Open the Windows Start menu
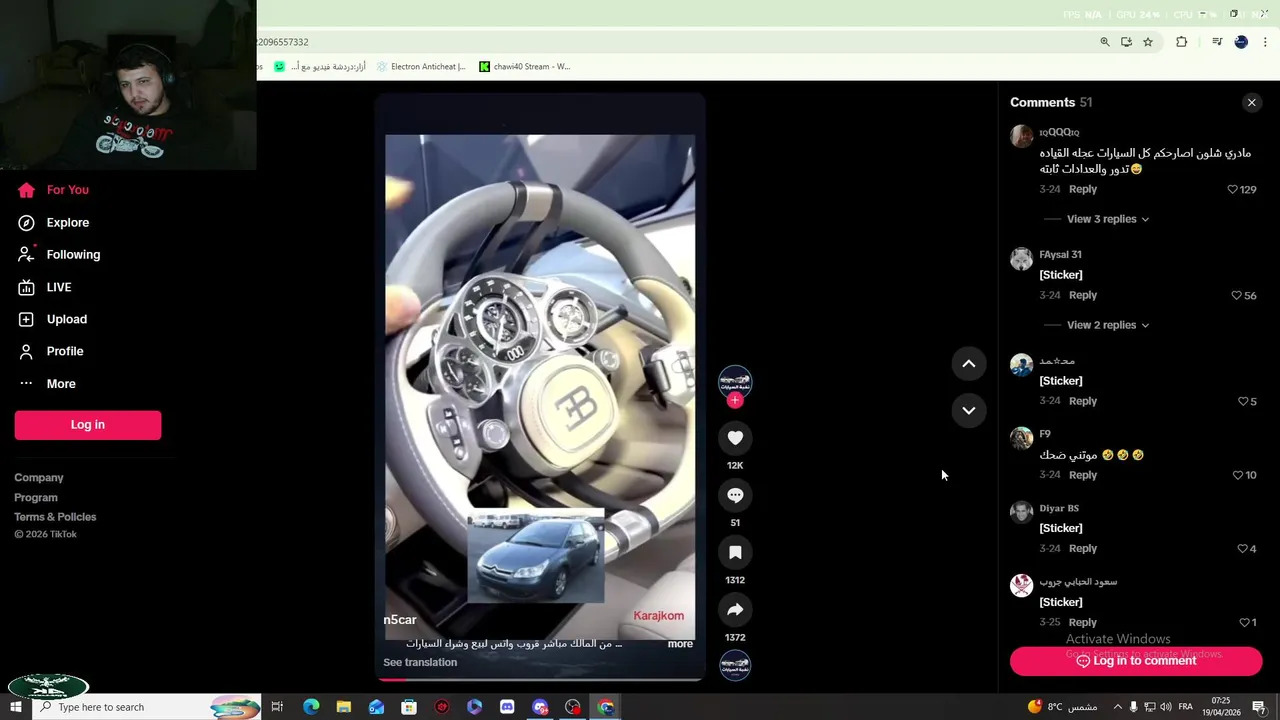The image size is (1280, 720). (x=16, y=707)
